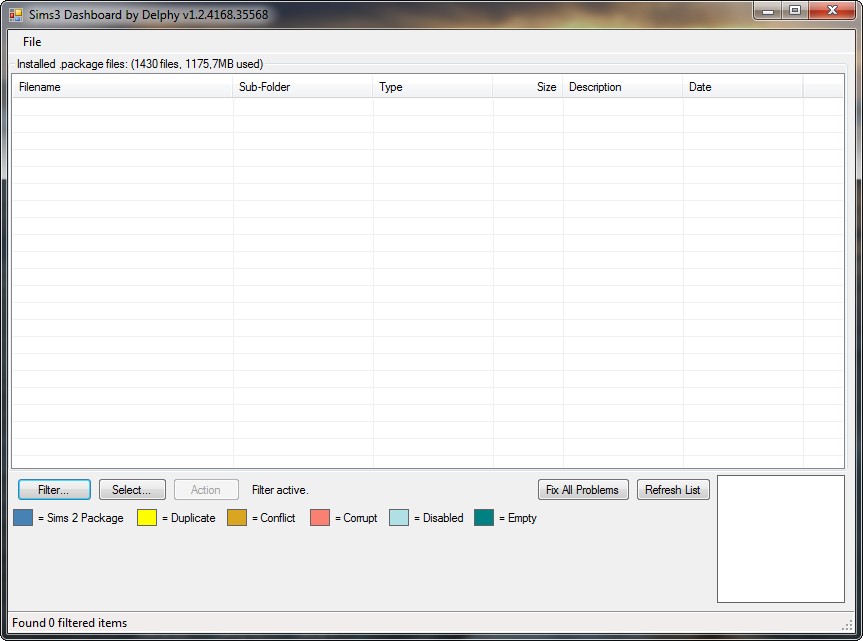863x641 pixels.
Task: Click the Fix All Problems button
Action: click(x=583, y=490)
